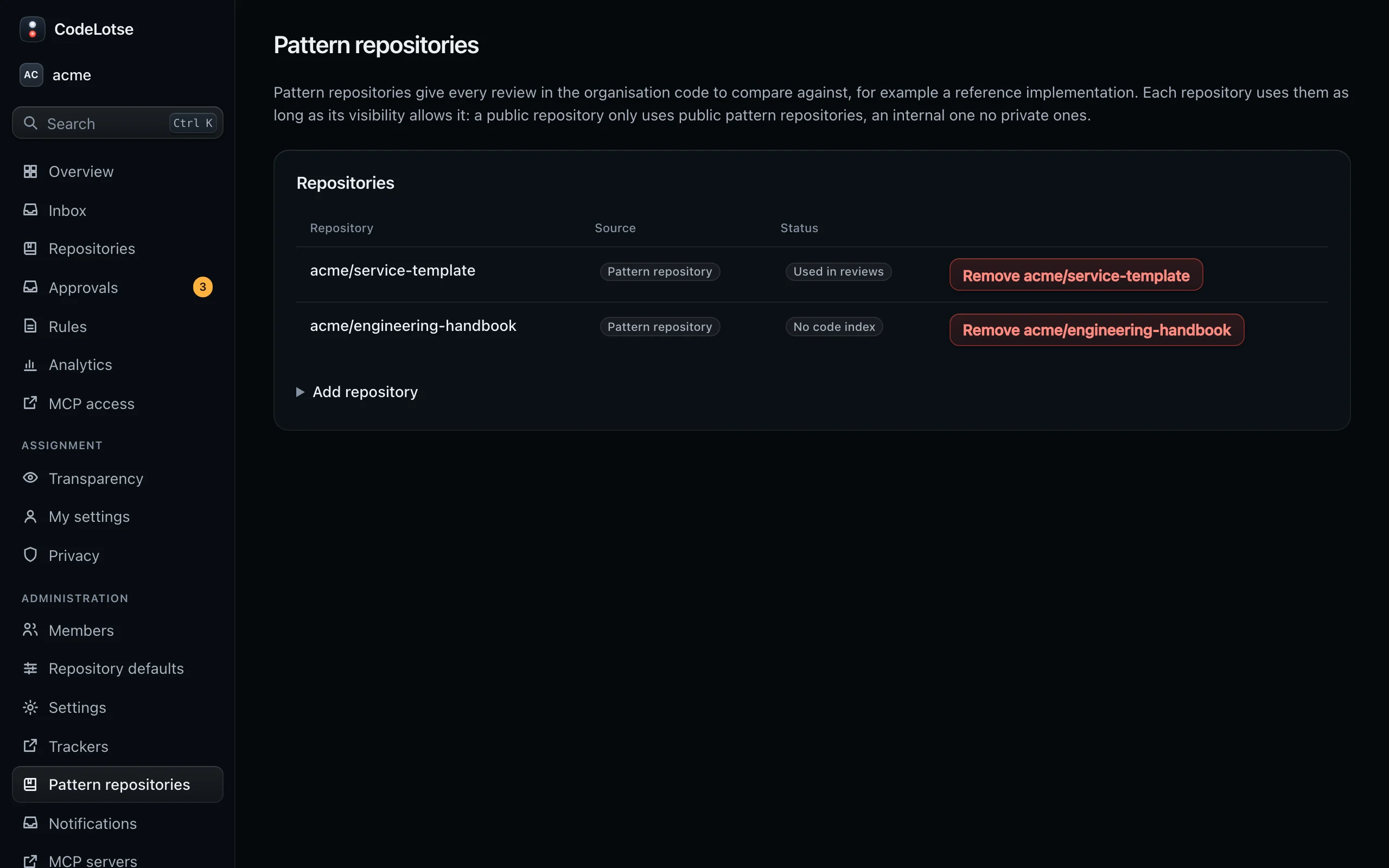Click the Analytics bar chart icon
1389x868 pixels.
pyautogui.click(x=30, y=365)
